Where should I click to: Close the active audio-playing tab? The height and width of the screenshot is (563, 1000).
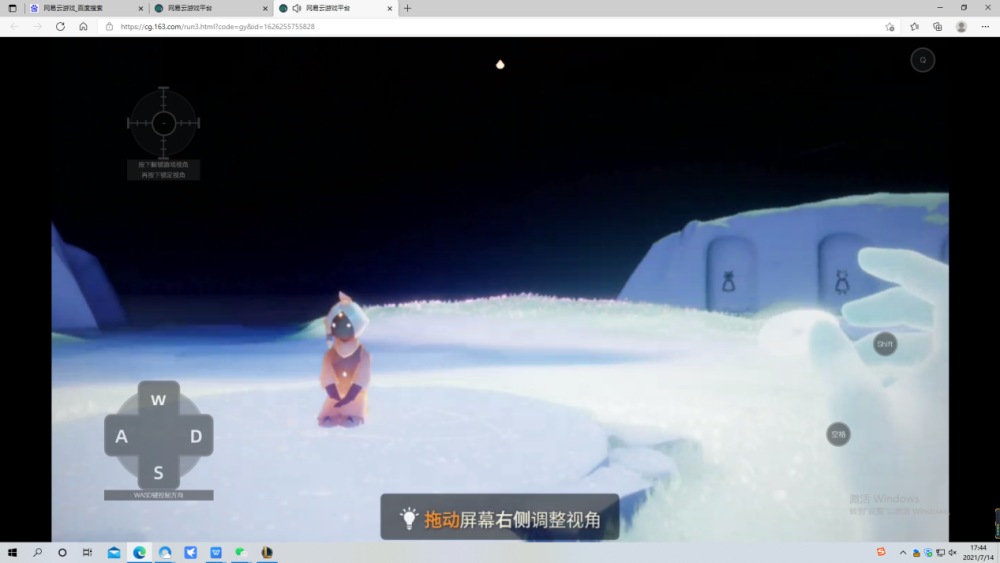pos(390,8)
